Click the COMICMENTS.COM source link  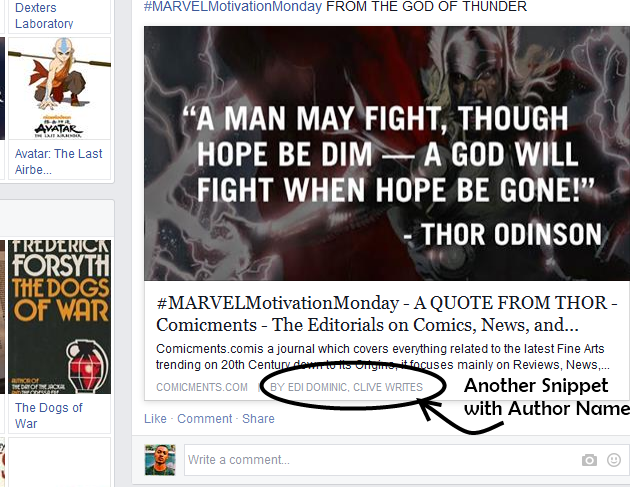202,387
